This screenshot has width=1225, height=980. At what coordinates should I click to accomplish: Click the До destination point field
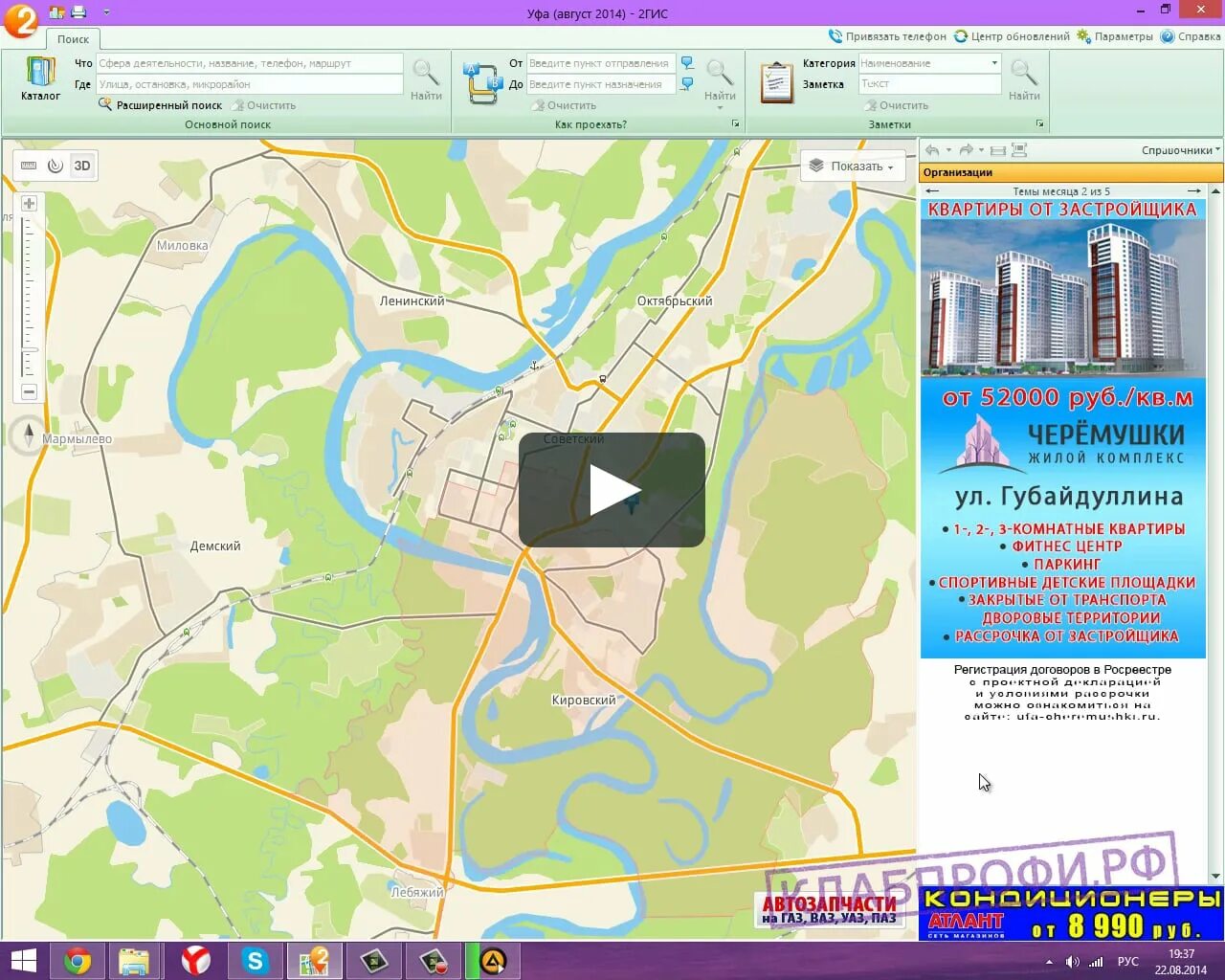coord(601,84)
